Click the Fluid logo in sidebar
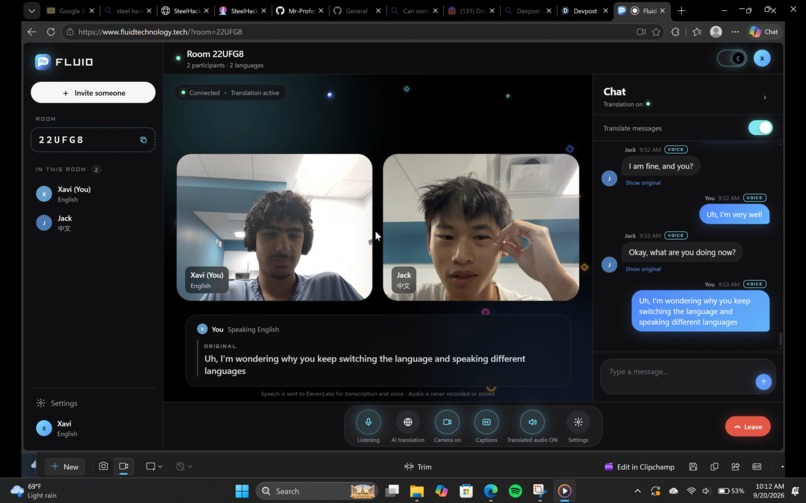The width and height of the screenshot is (806, 503). coord(64,62)
